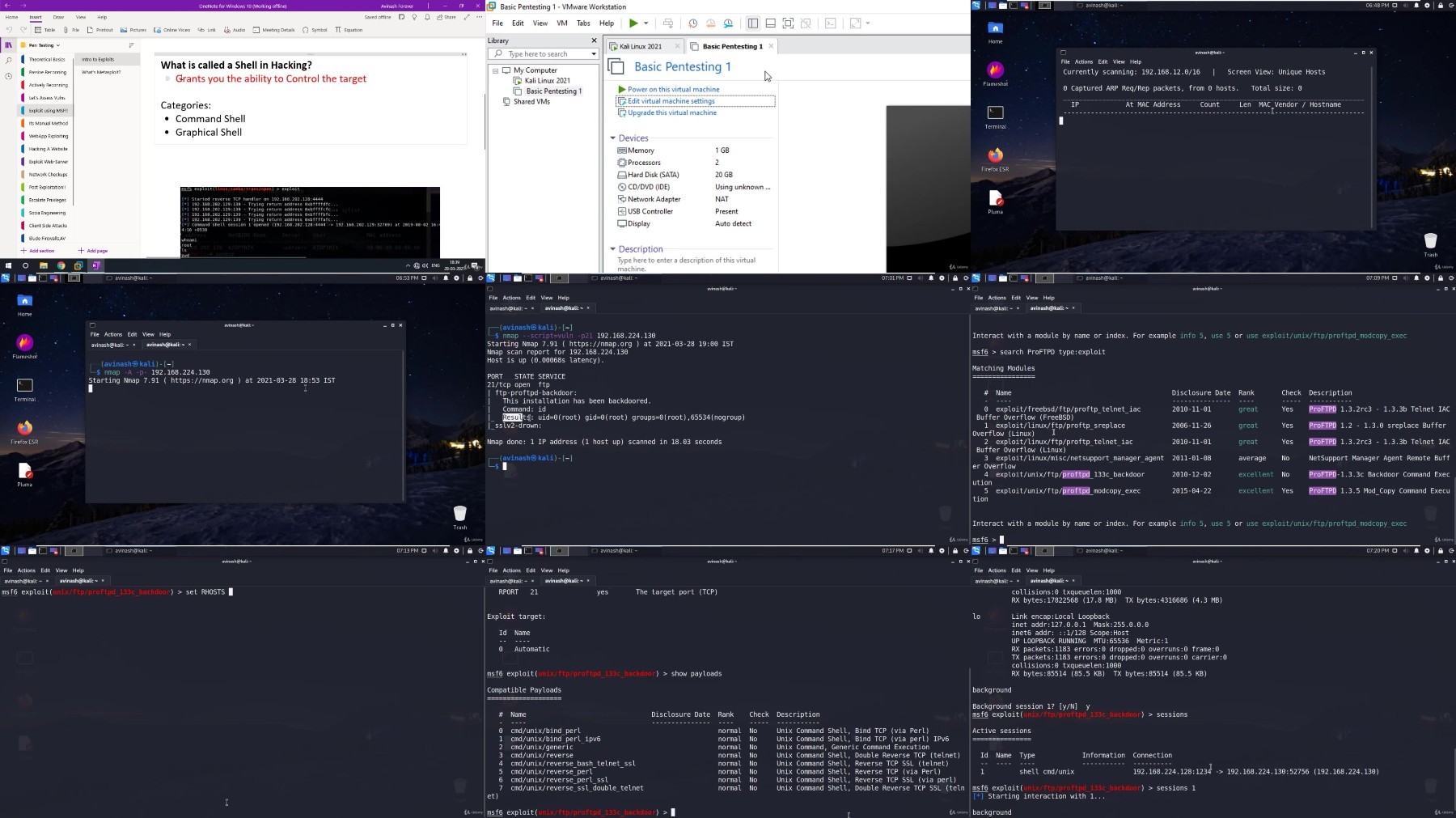
Task: Open the Escalate Privileges section in OneNote
Action: tap(47, 200)
